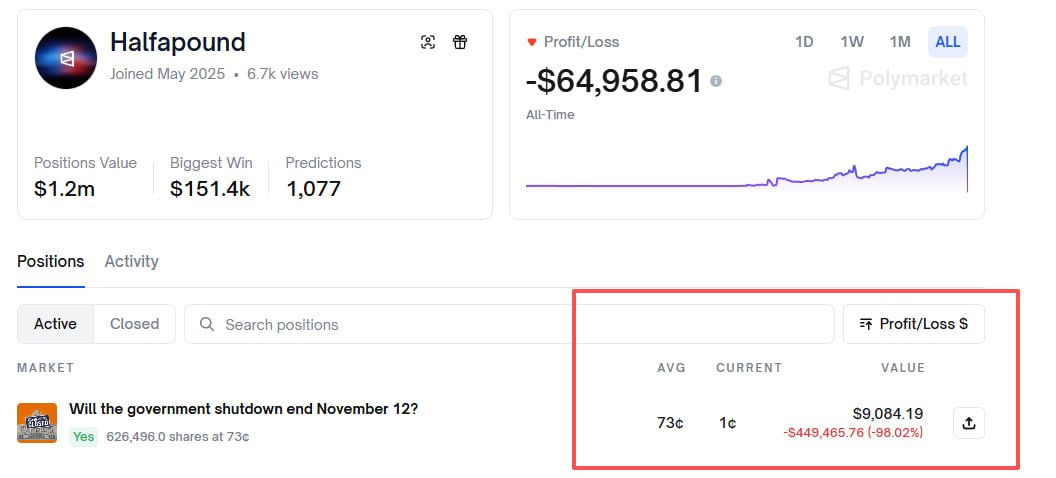This screenshot has width=1056, height=478.
Task: Select the 1W time range
Action: pos(852,42)
